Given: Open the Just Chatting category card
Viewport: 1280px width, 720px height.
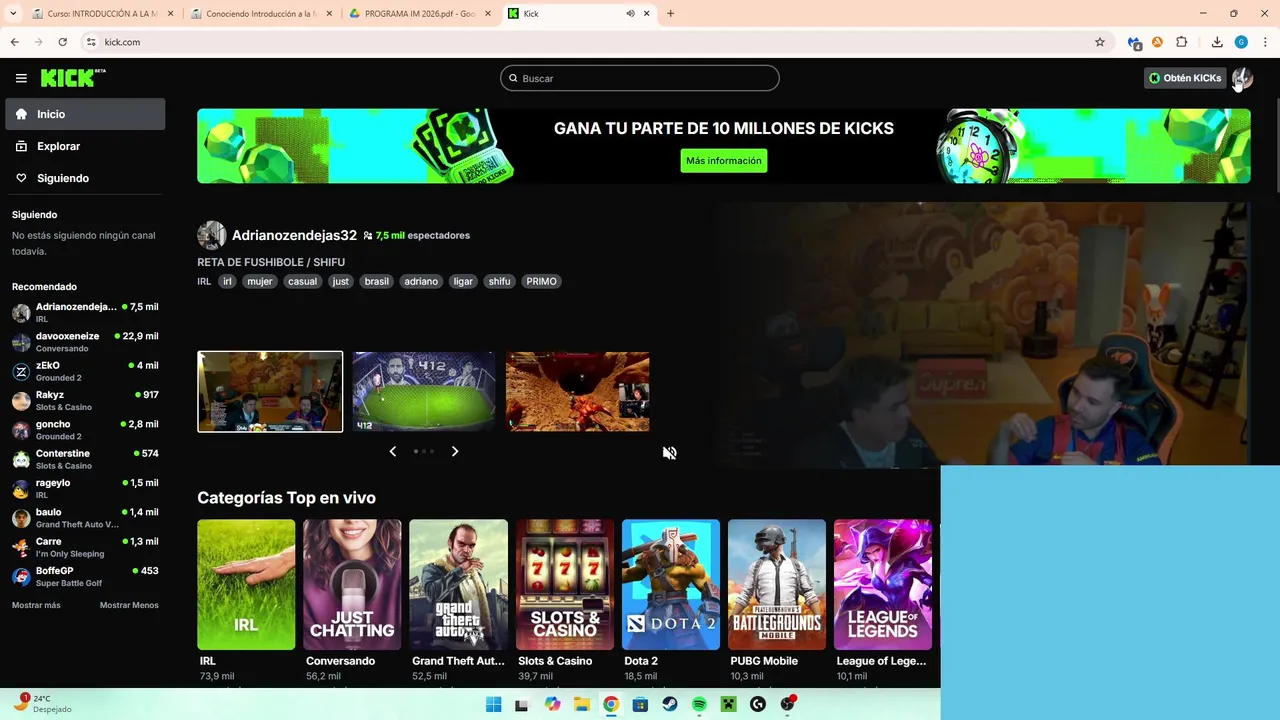Looking at the screenshot, I should [352, 585].
